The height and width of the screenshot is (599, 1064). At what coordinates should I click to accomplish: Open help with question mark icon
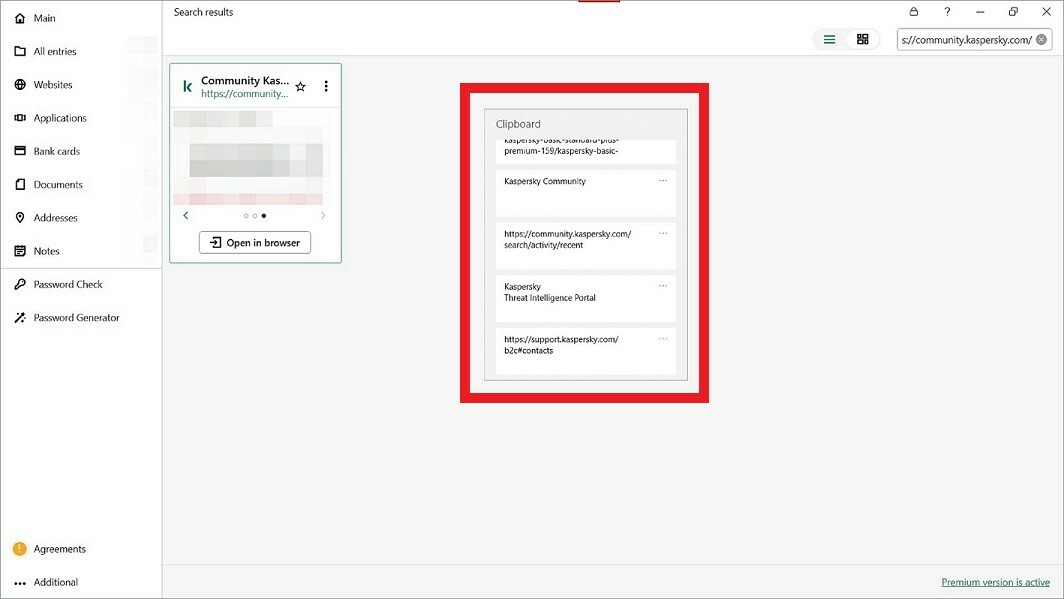coord(947,12)
